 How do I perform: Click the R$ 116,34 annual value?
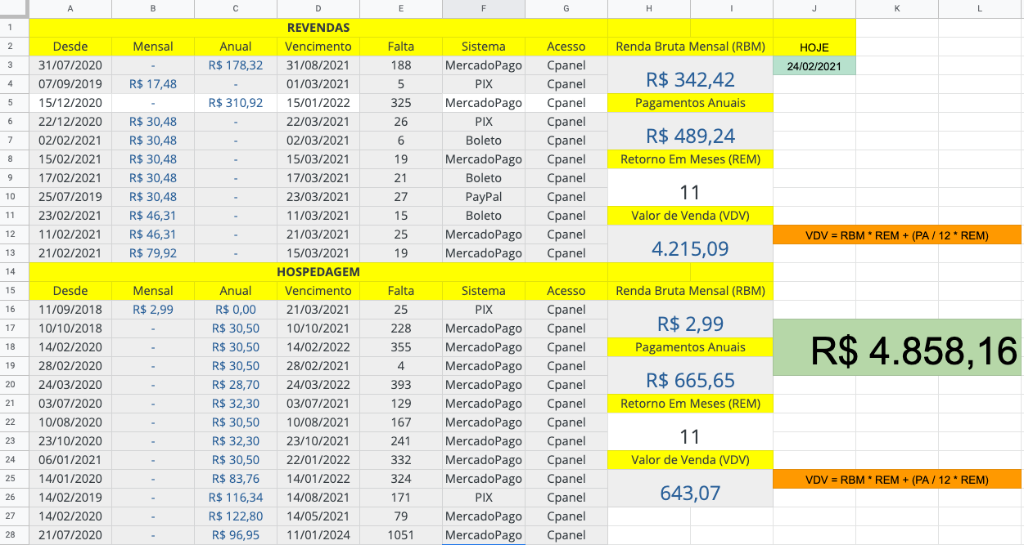(x=236, y=497)
